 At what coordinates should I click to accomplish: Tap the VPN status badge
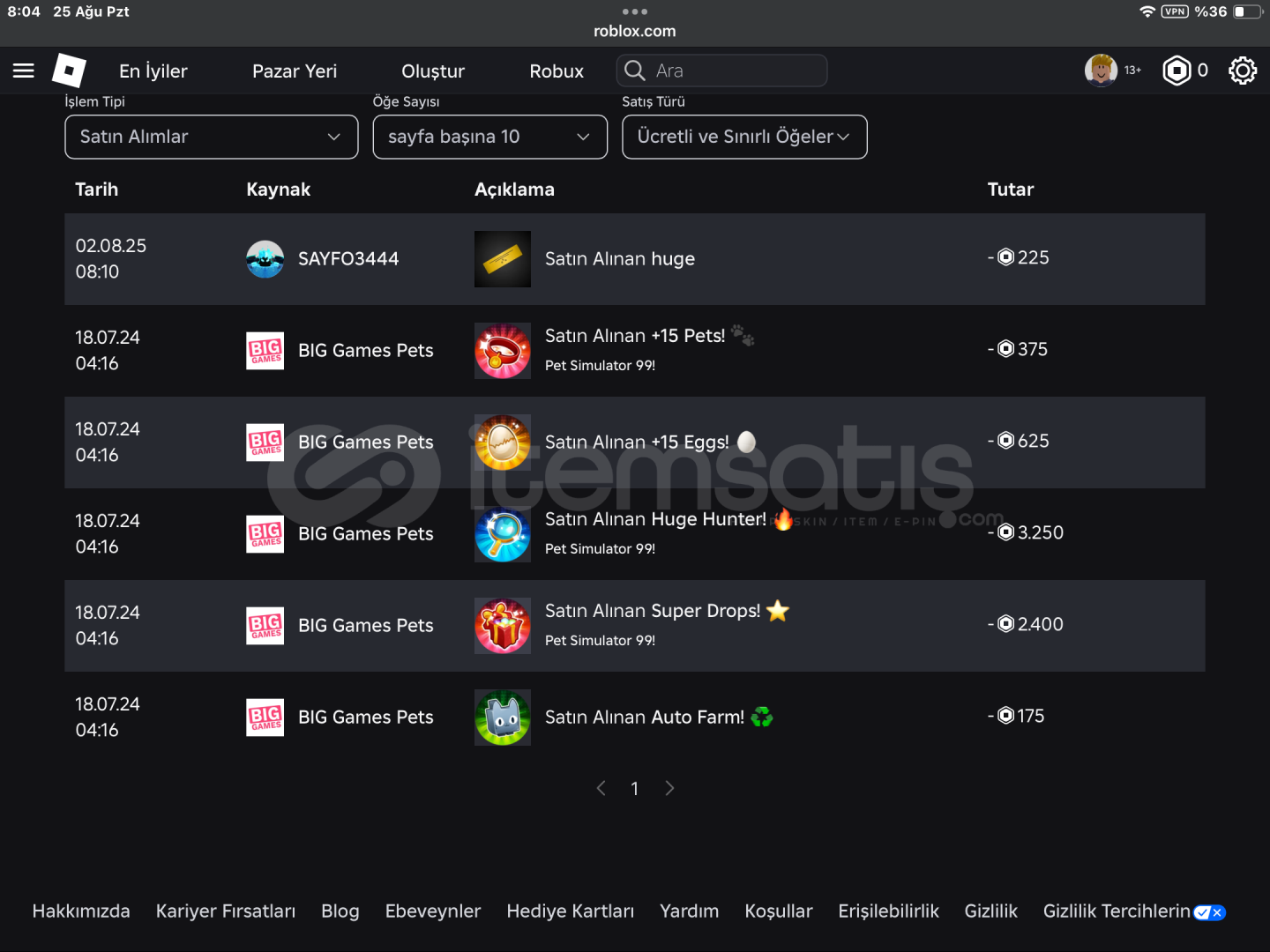click(1175, 11)
